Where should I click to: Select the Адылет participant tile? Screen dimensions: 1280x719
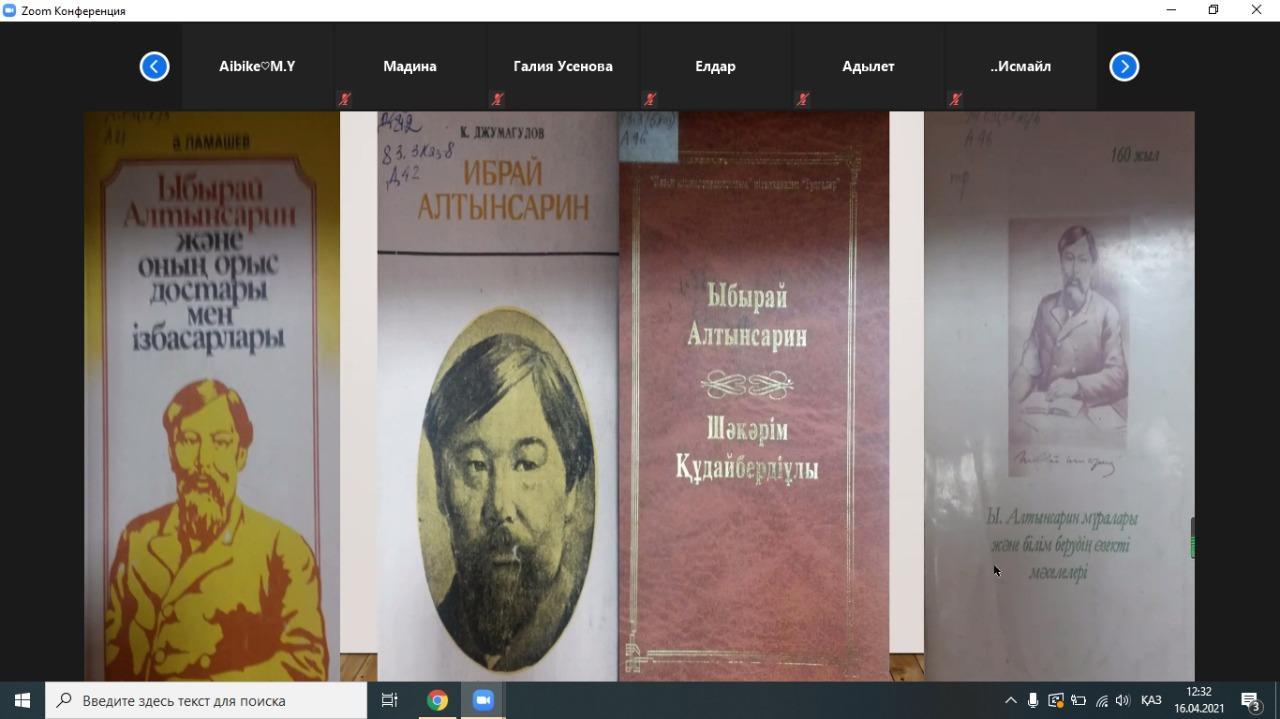tap(868, 67)
